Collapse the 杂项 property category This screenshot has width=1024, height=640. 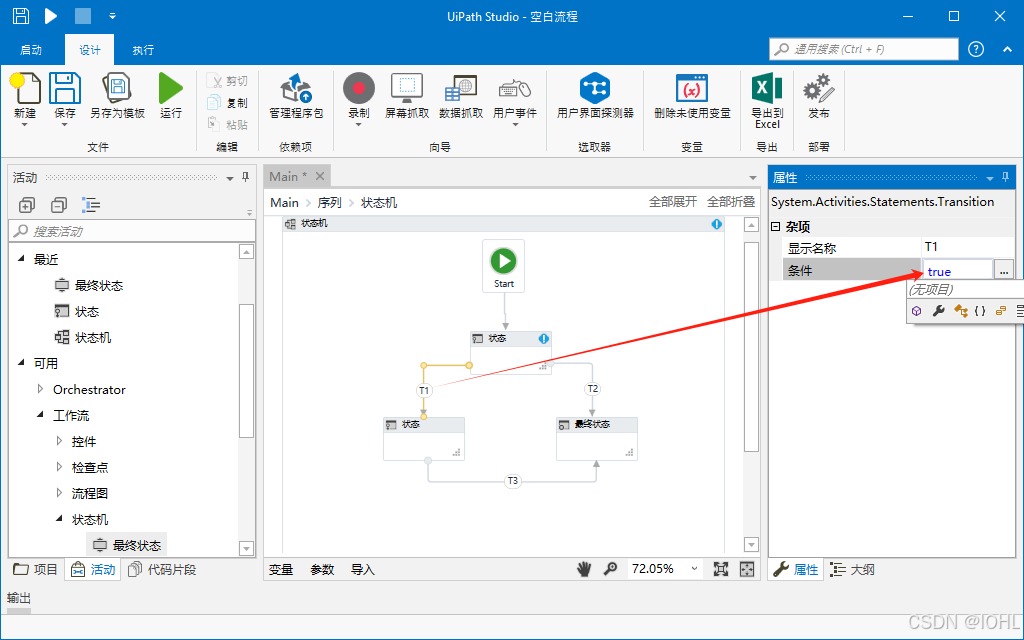click(x=776, y=227)
